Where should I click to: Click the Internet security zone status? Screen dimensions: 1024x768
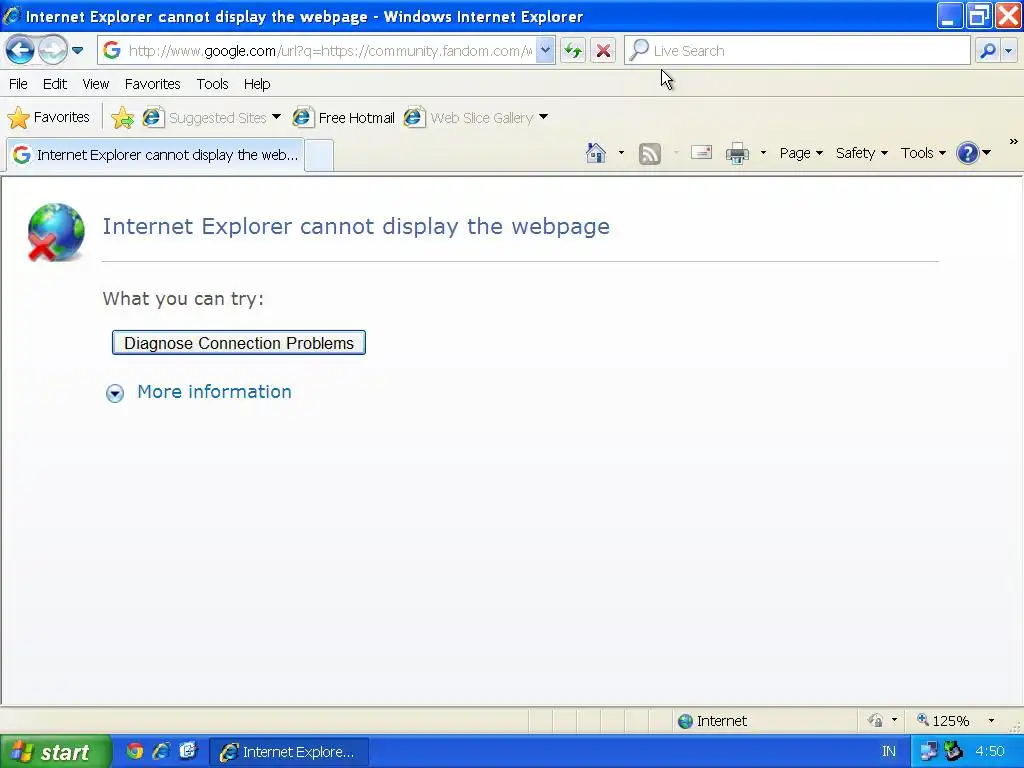coord(713,721)
